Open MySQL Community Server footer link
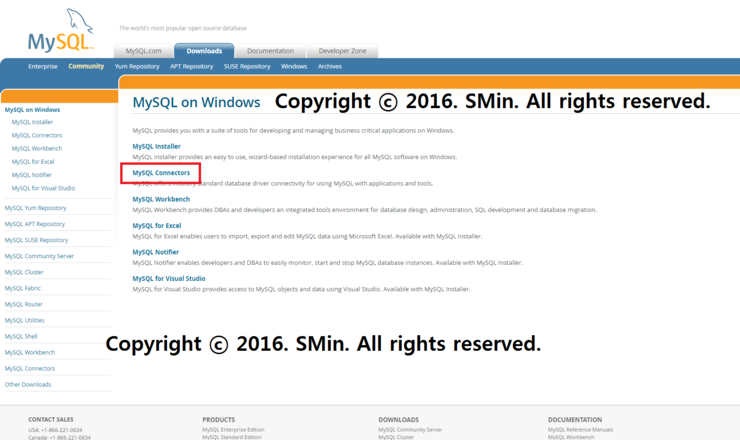740x440 pixels. pos(410,430)
